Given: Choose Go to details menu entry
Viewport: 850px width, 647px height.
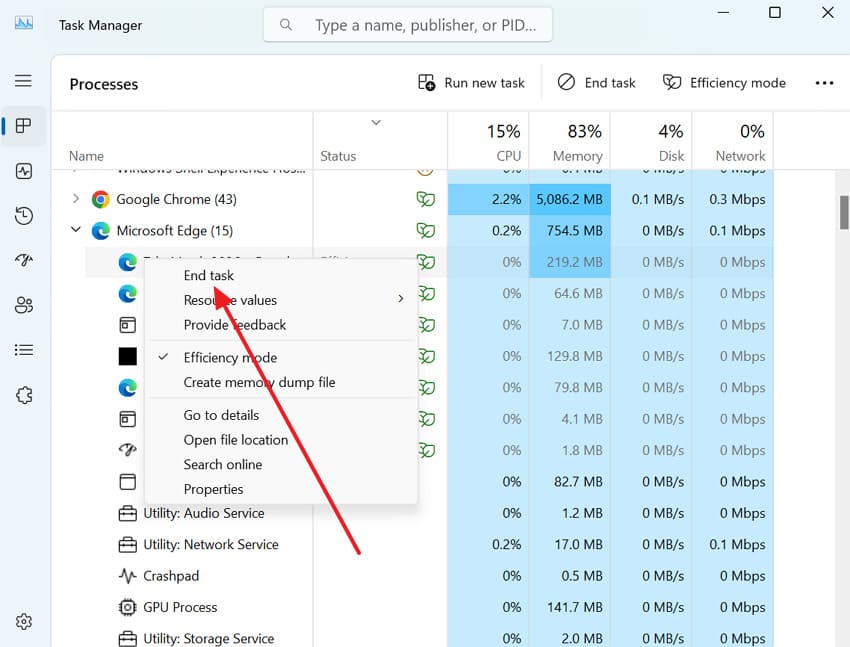Looking at the screenshot, I should (x=221, y=415).
